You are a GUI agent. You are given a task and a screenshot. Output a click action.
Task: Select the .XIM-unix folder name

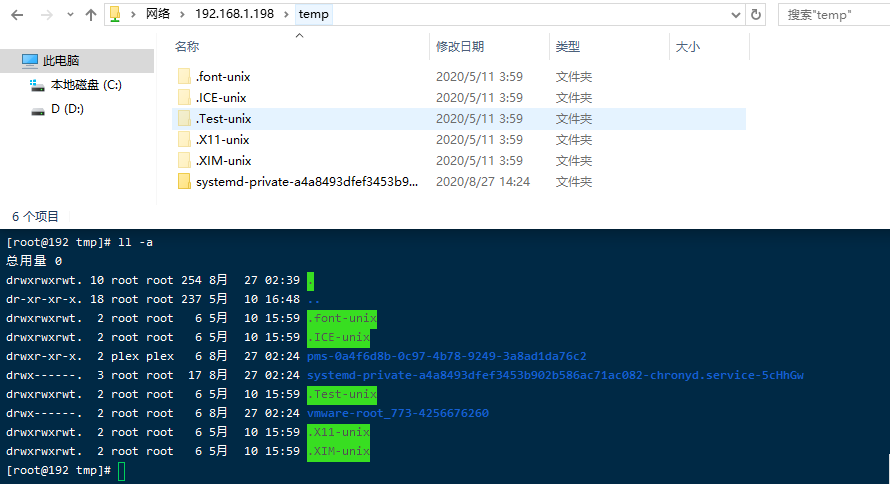click(224, 161)
